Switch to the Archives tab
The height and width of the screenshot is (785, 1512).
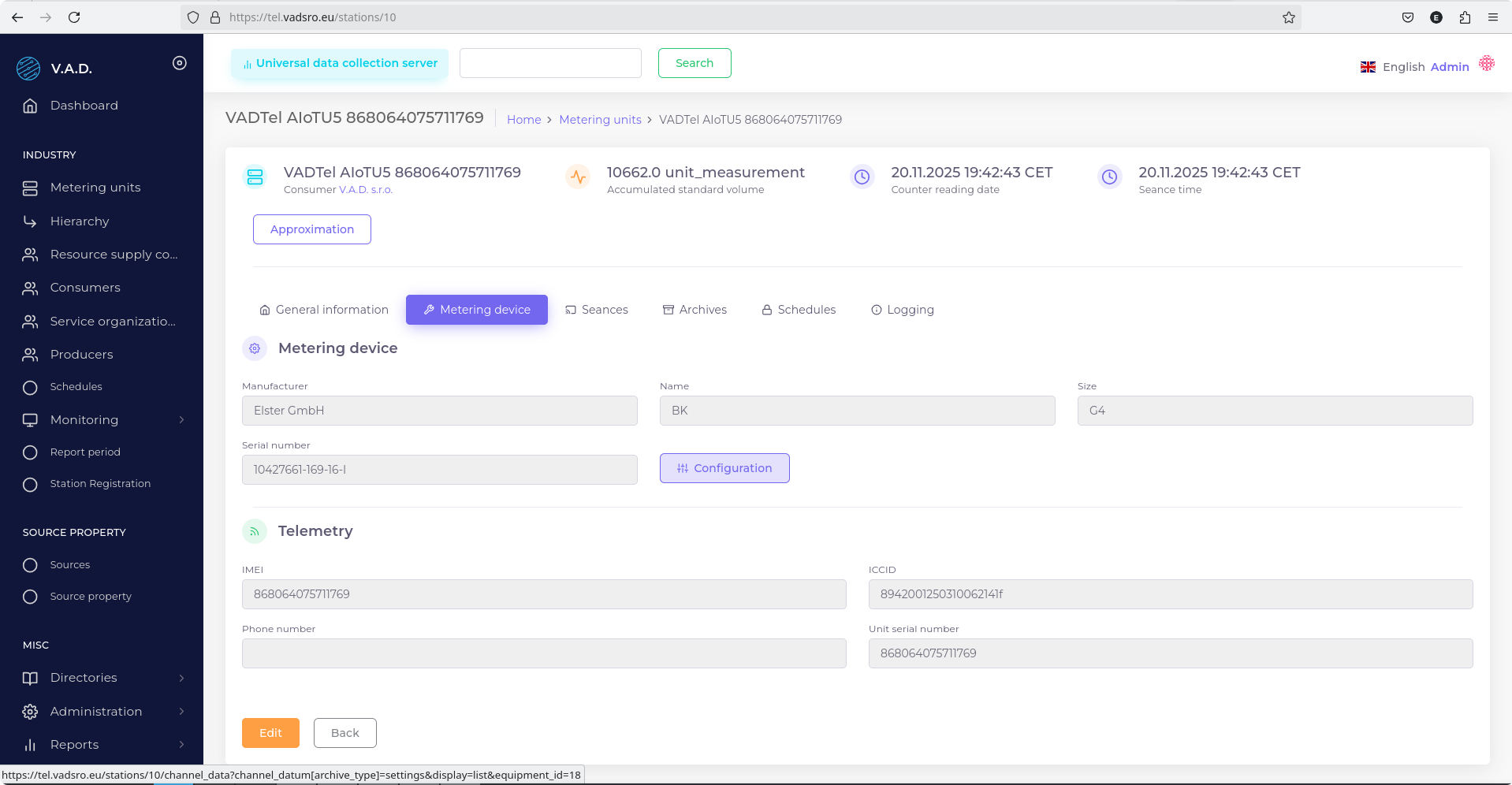[x=695, y=310]
